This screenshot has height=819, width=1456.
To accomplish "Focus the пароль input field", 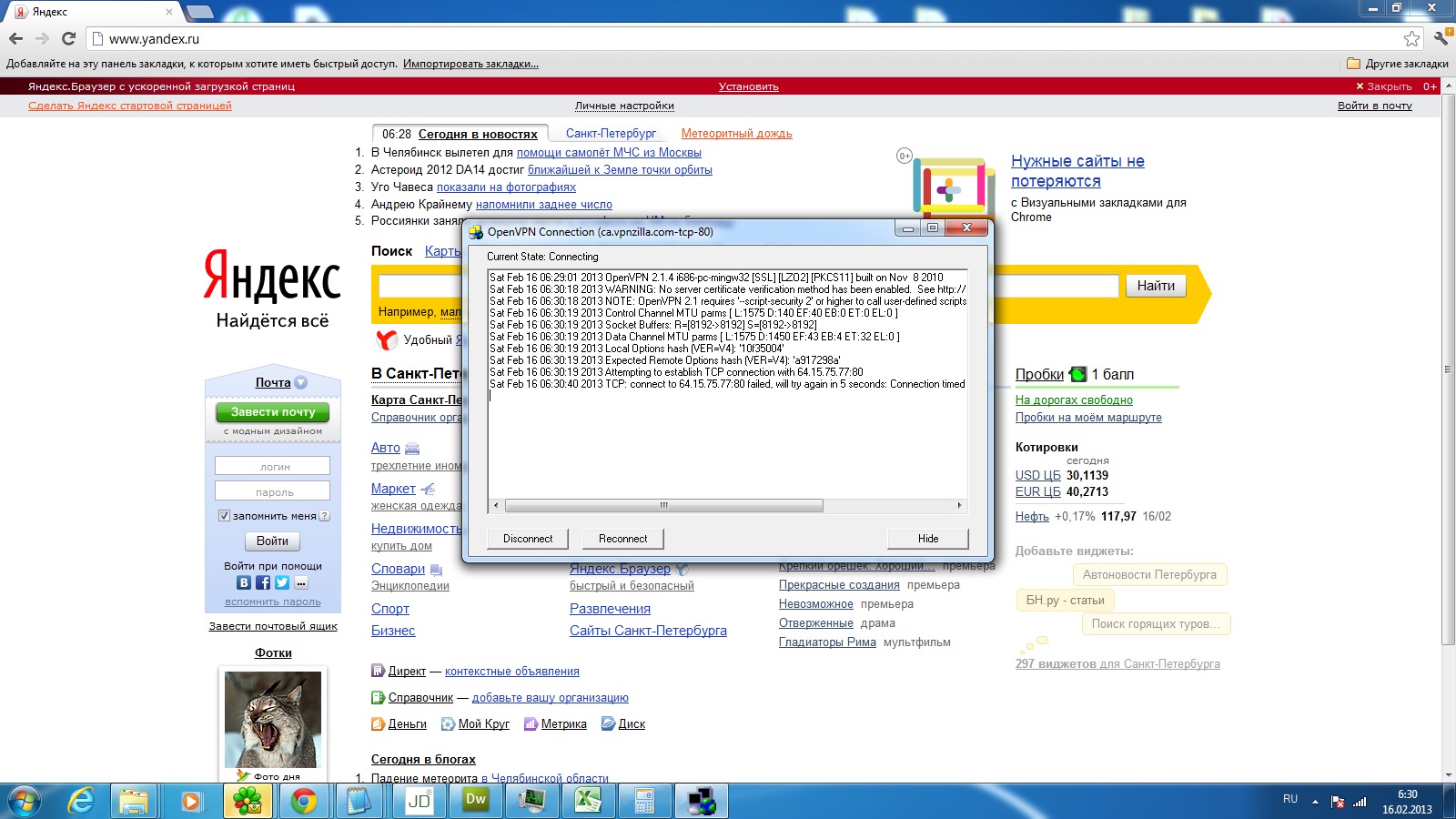I will [x=272, y=491].
